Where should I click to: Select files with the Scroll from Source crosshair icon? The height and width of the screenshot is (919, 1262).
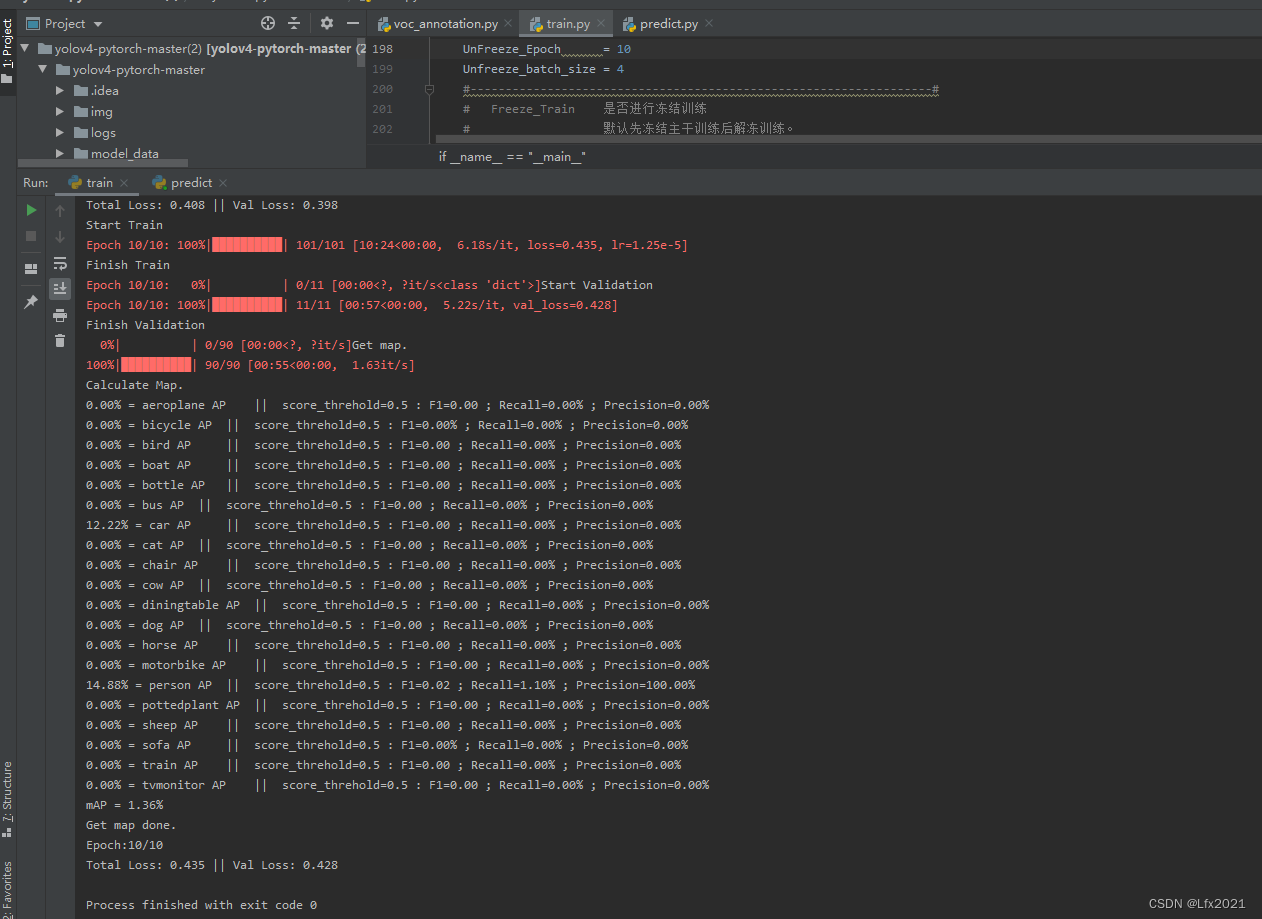pyautogui.click(x=267, y=23)
